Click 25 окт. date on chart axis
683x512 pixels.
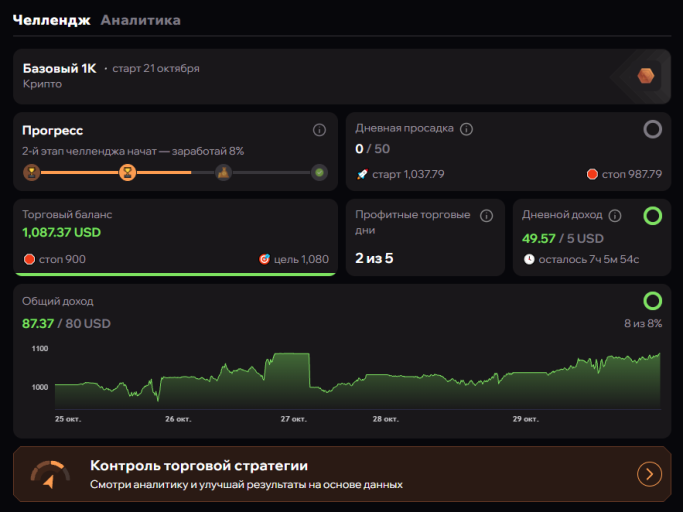coord(68,419)
